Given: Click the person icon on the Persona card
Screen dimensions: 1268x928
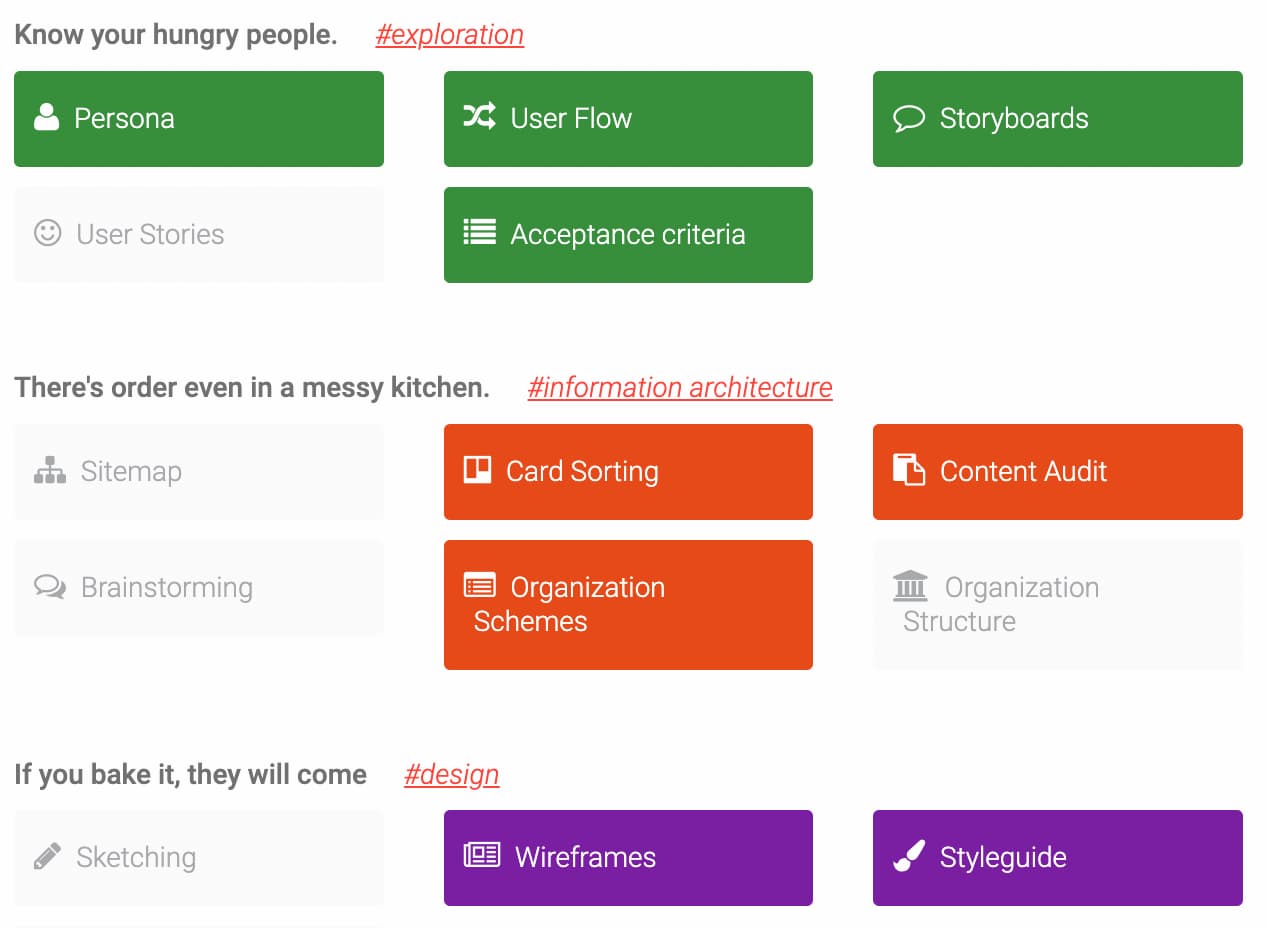Looking at the screenshot, I should [45, 118].
